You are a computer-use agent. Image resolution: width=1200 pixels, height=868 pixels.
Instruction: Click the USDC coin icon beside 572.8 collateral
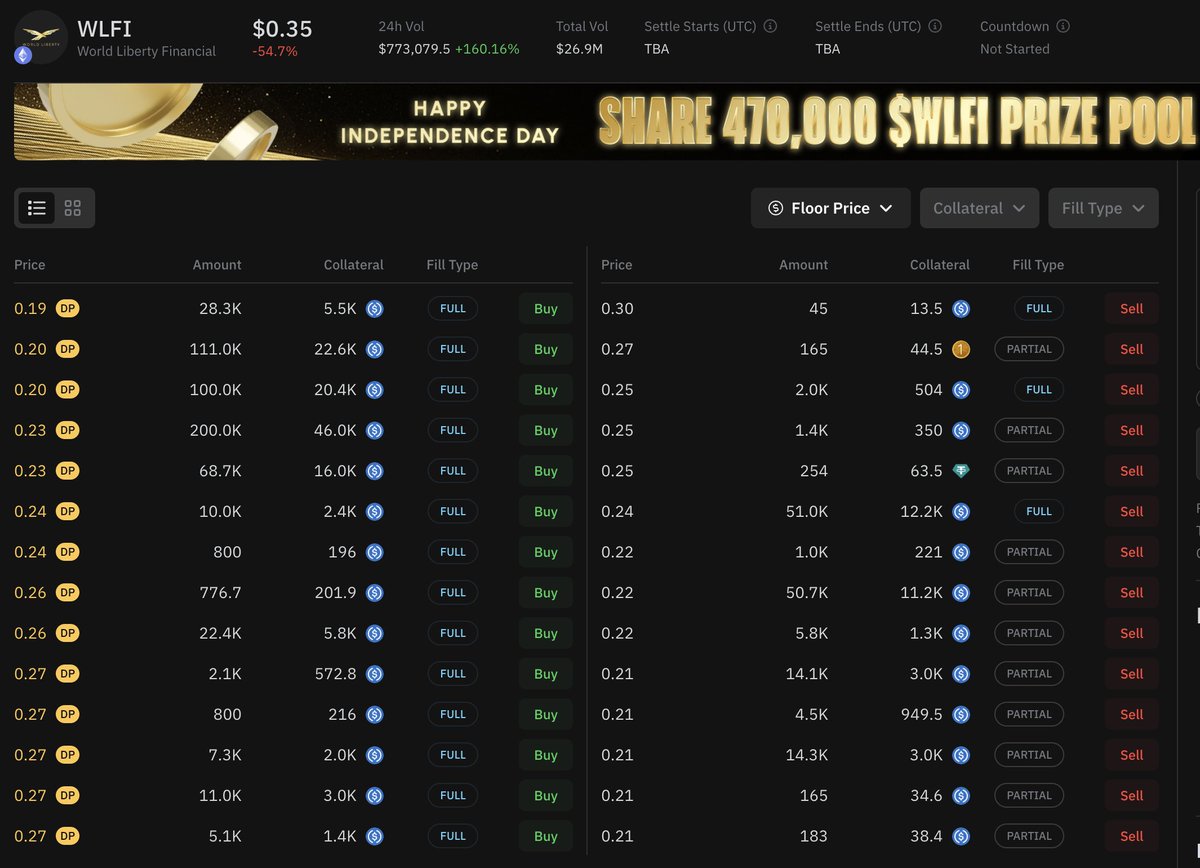[374, 674]
